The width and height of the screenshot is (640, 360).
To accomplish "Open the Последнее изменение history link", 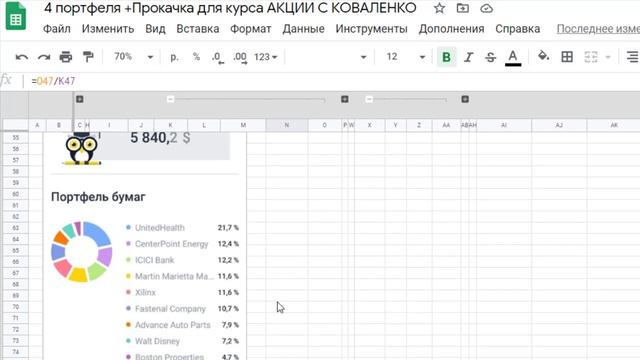I will tap(598, 29).
